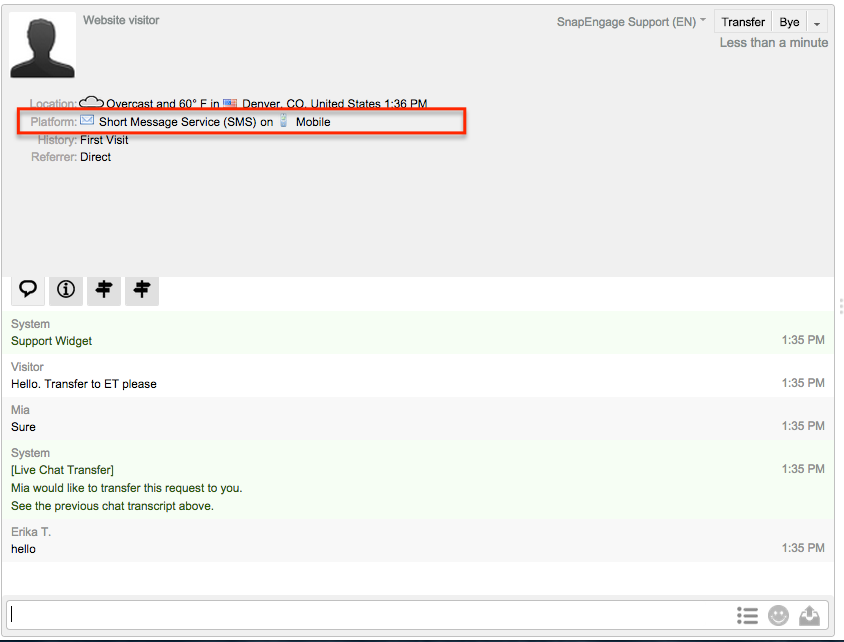Click Mia's 'Sure' message
Image resolution: width=844 pixels, height=642 pixels.
click(x=23, y=427)
